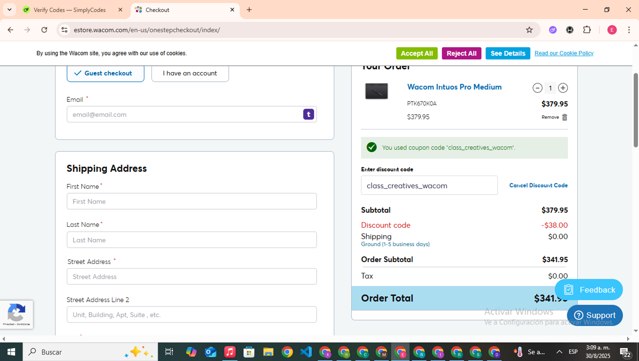Viewport: 639px width, 361px height.
Task: Reject all cookies
Action: pyautogui.click(x=461, y=53)
